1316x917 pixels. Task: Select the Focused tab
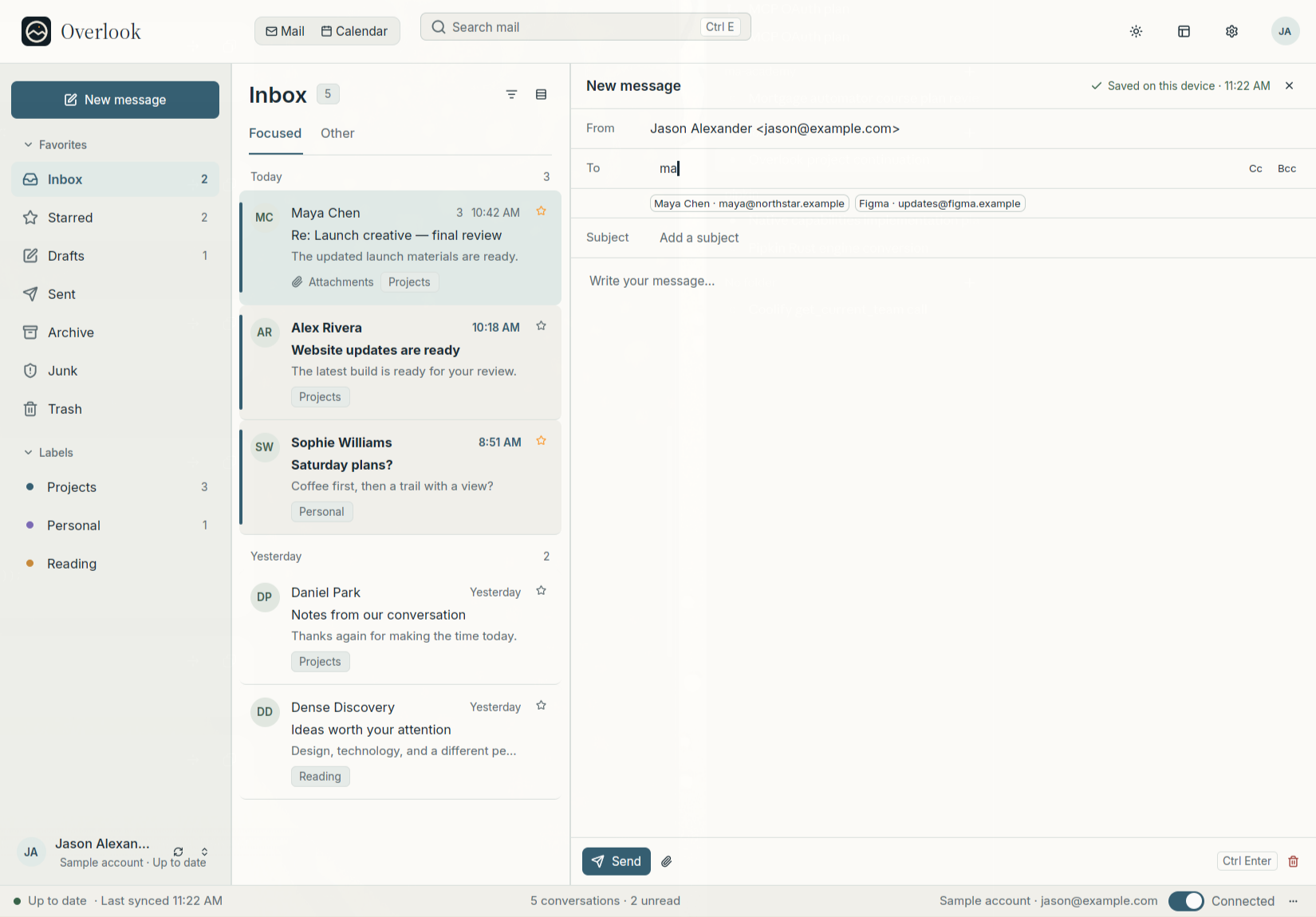coord(275,133)
